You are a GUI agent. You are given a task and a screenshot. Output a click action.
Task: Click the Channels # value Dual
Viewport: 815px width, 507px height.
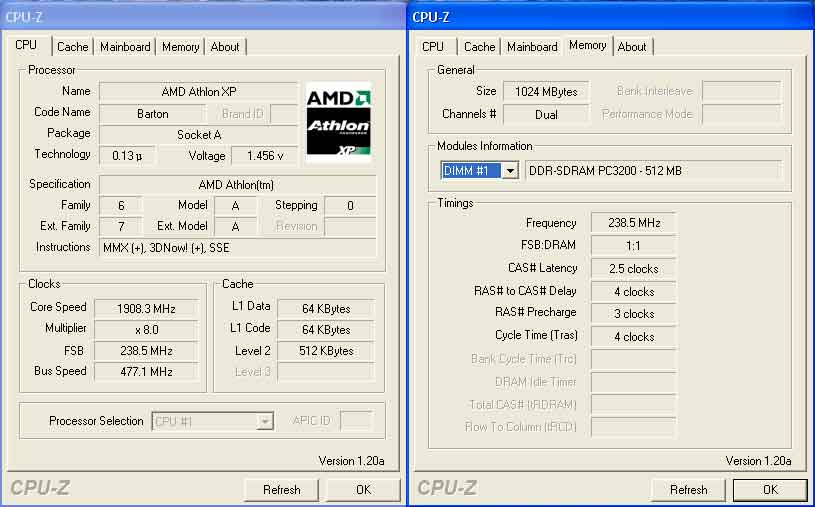546,115
